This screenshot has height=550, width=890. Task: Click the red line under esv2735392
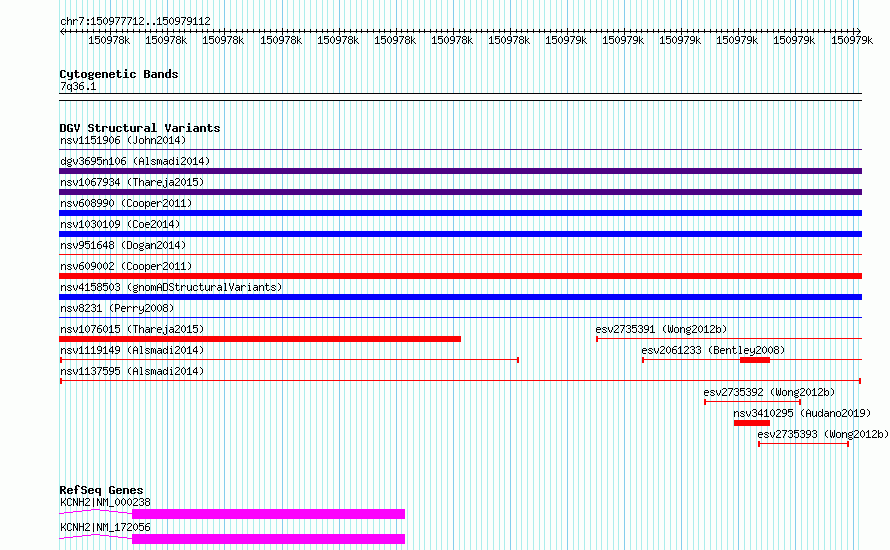pyautogui.click(x=753, y=402)
